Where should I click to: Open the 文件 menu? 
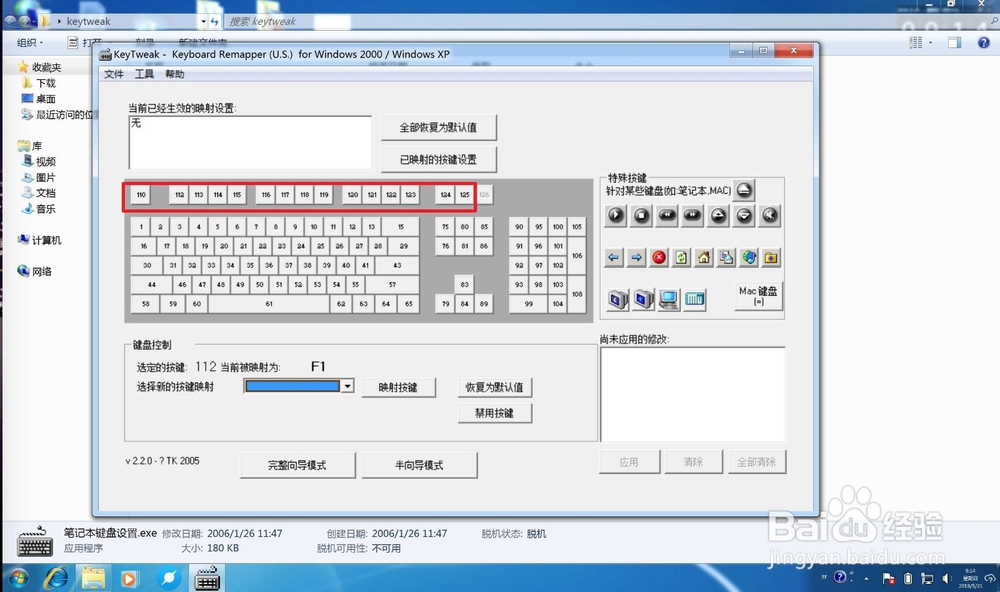[114, 74]
